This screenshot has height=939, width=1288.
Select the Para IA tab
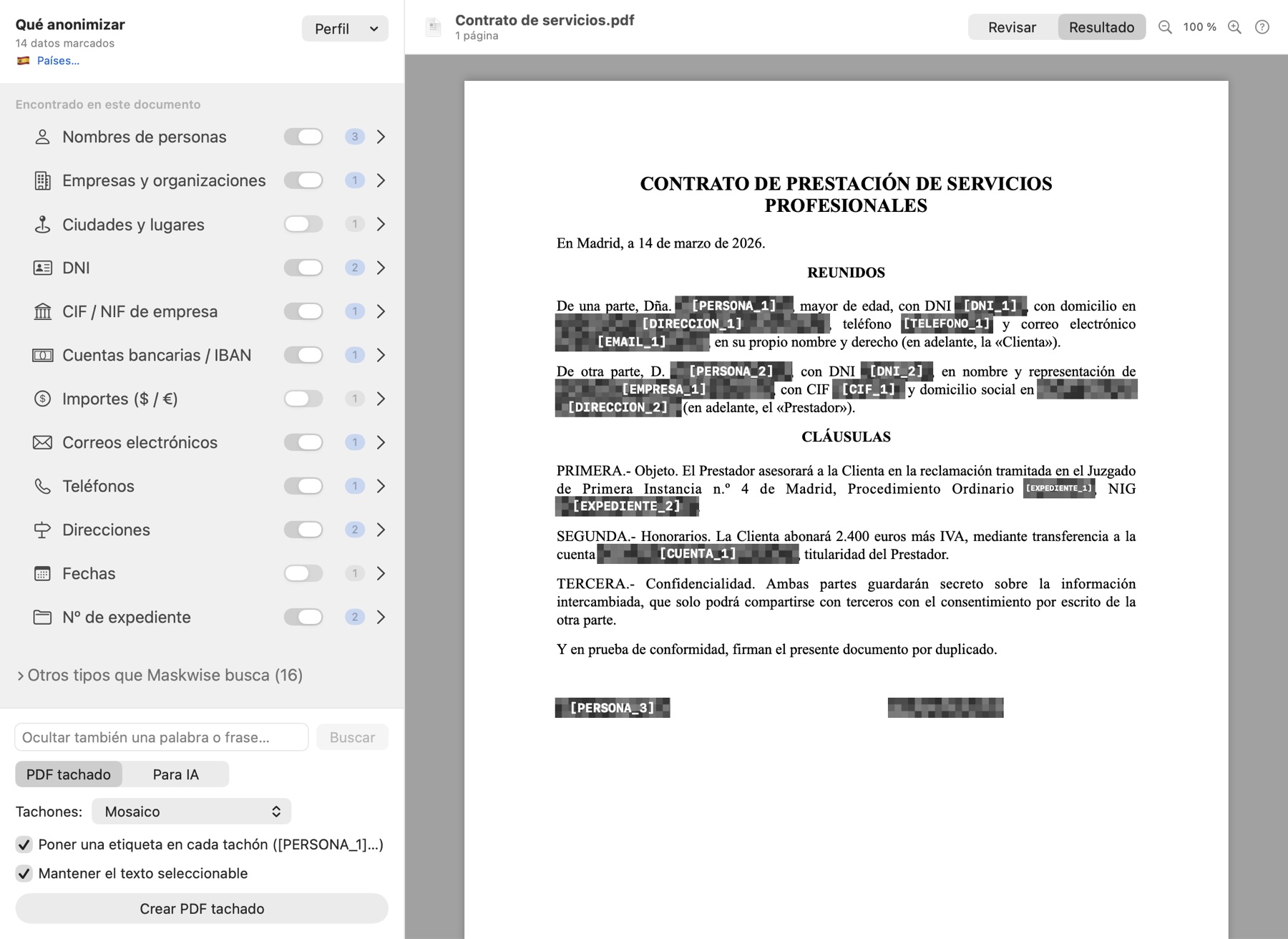tap(176, 774)
